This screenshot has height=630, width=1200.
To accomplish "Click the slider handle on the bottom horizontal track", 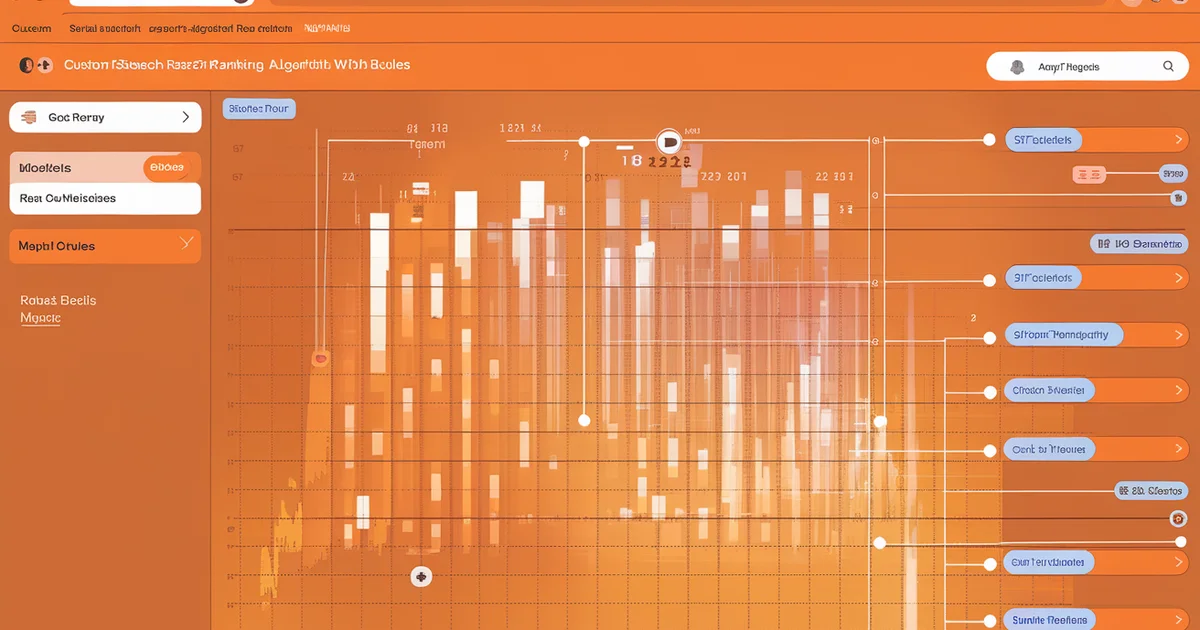I will [880, 543].
